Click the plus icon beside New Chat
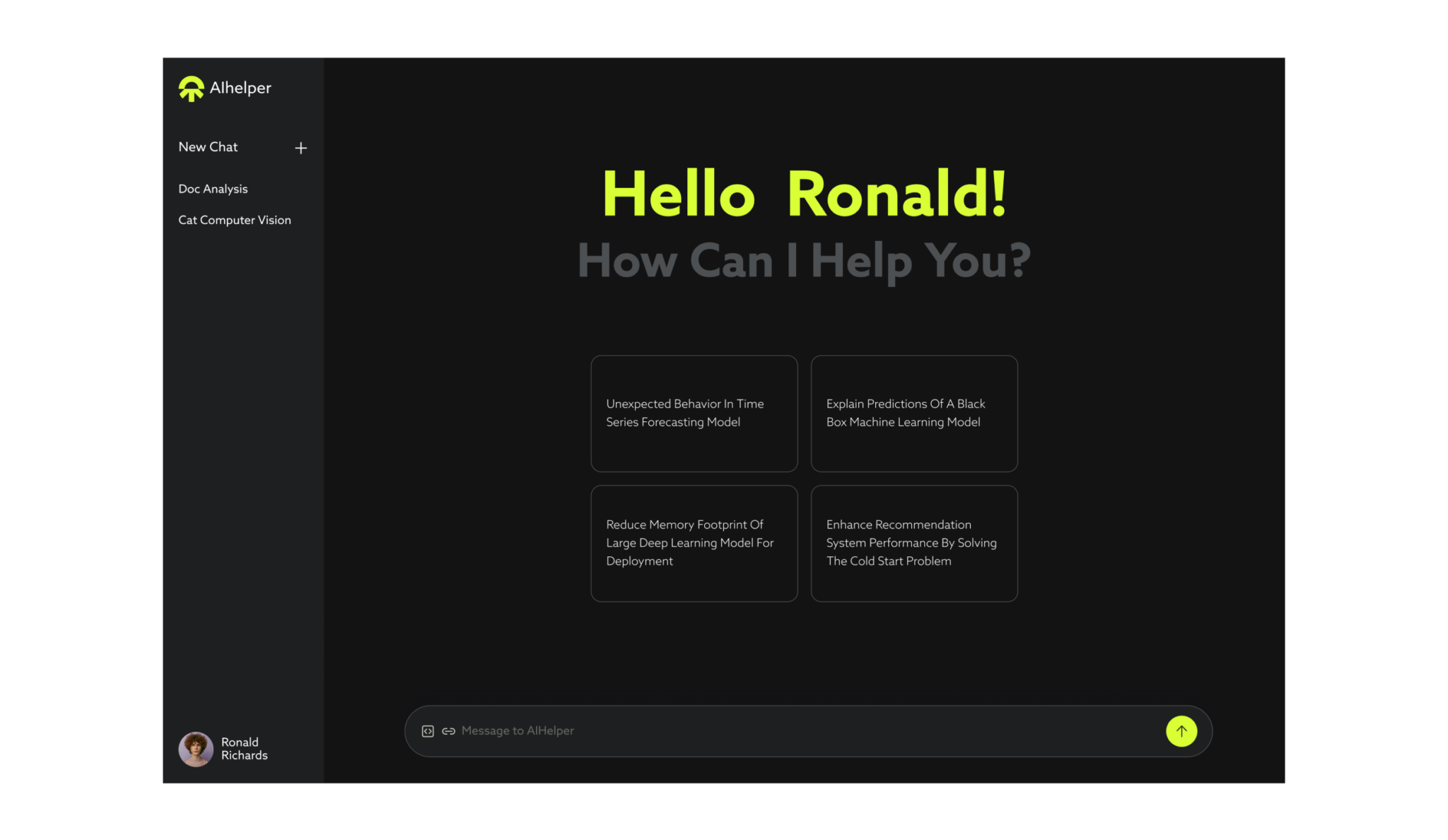Image resolution: width=1448 pixels, height=840 pixels. click(x=300, y=148)
